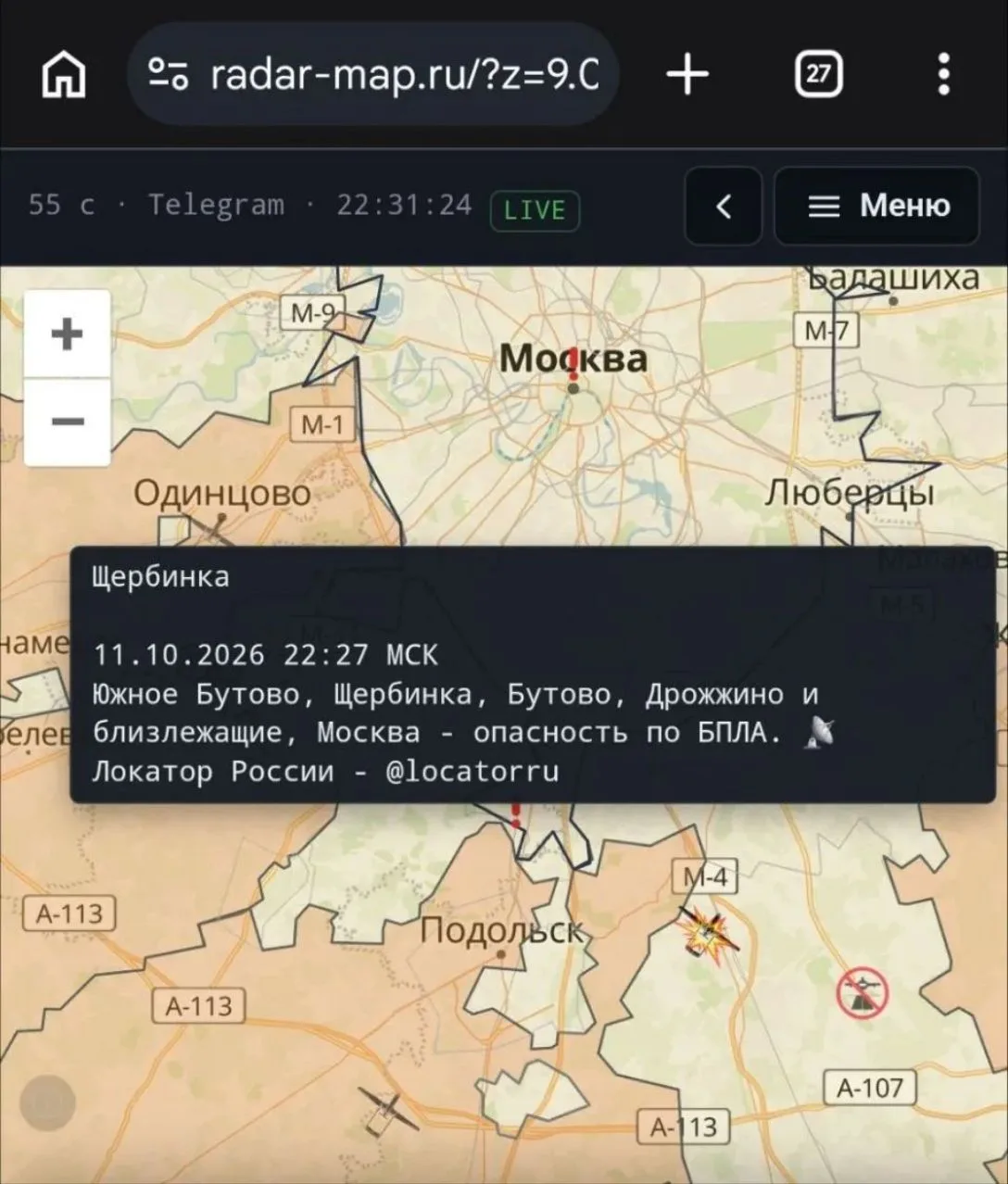Click the A-107 road shield
This screenshot has width=1008, height=1184.
coord(870,1087)
